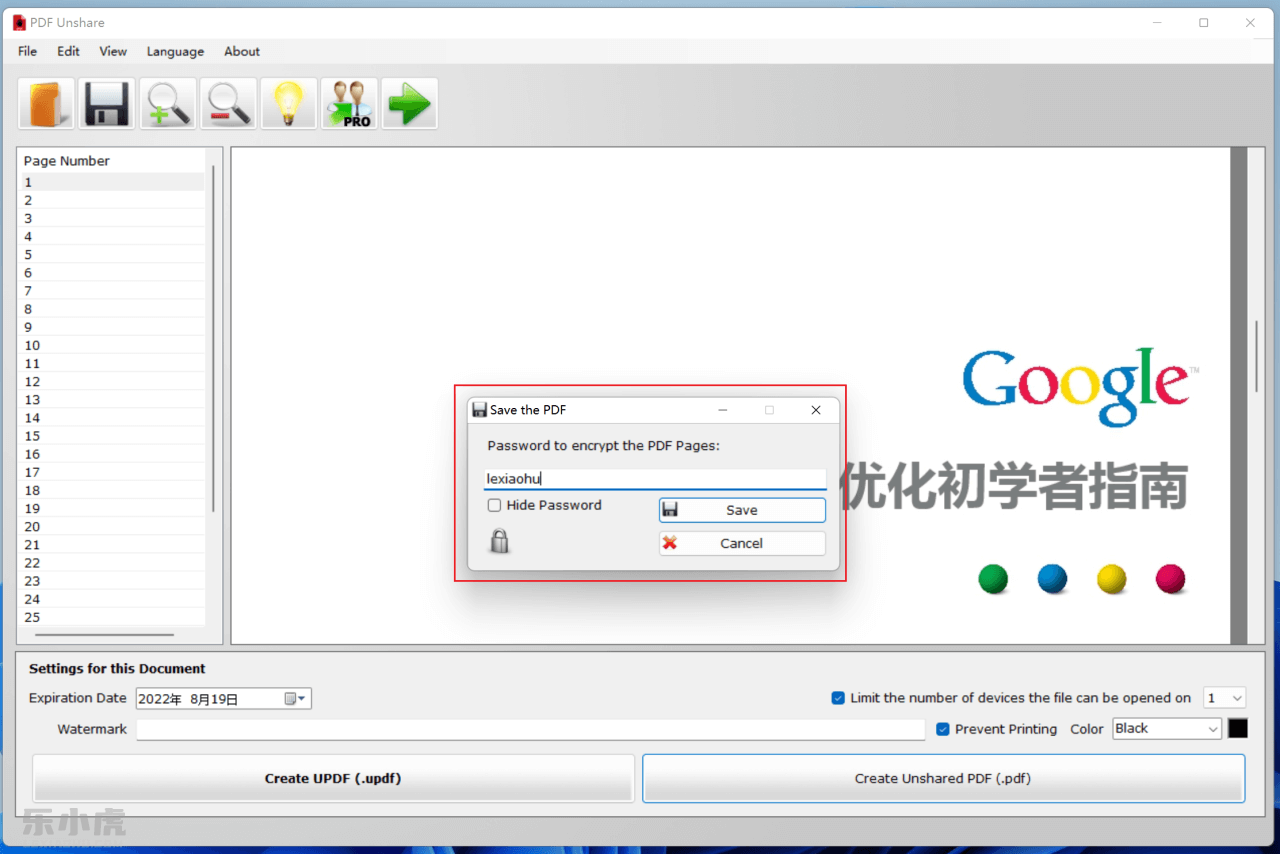Select page 17 in the page list
1280x854 pixels.
[113, 472]
